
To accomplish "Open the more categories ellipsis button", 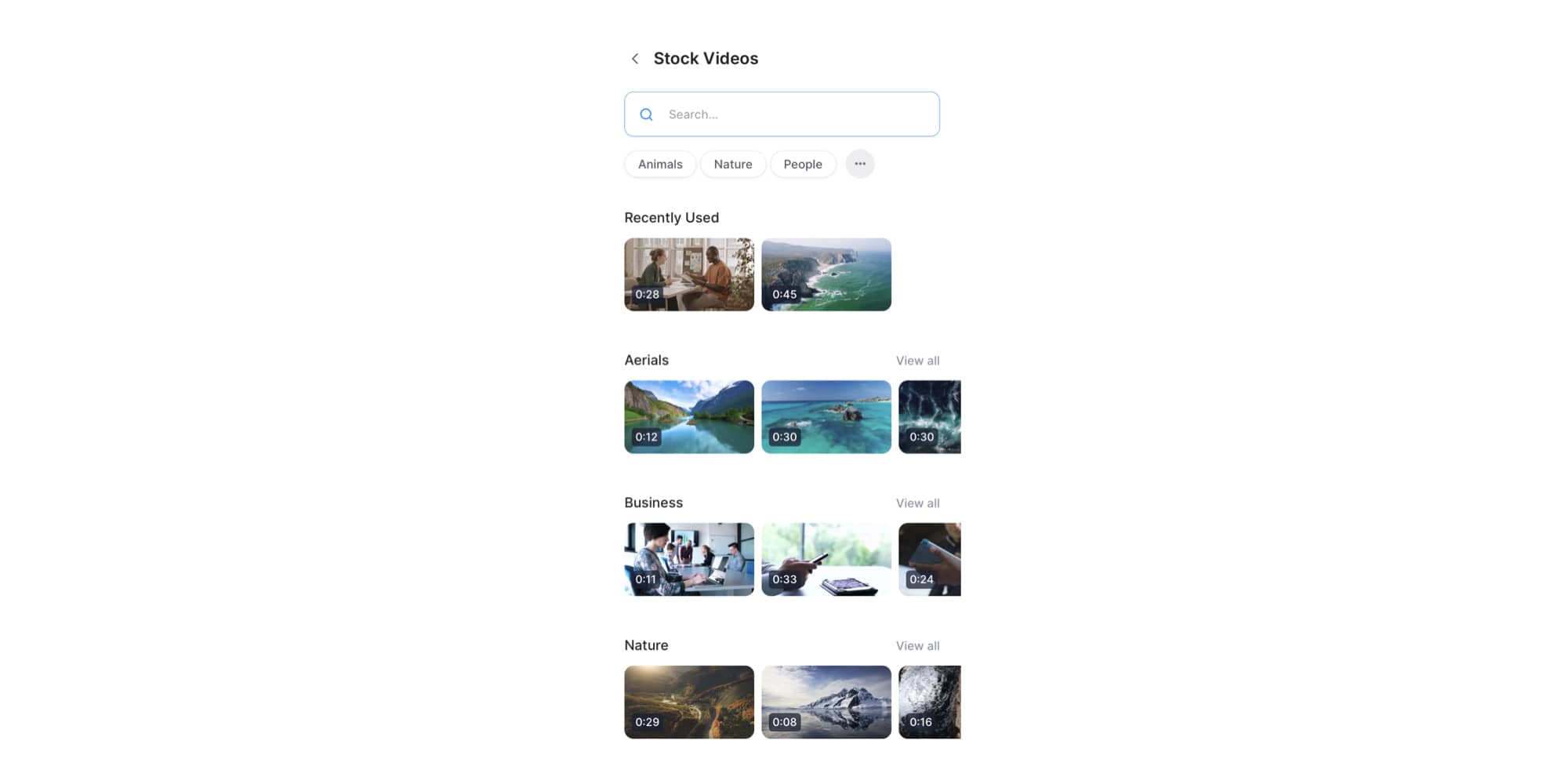I will pyautogui.click(x=860, y=164).
